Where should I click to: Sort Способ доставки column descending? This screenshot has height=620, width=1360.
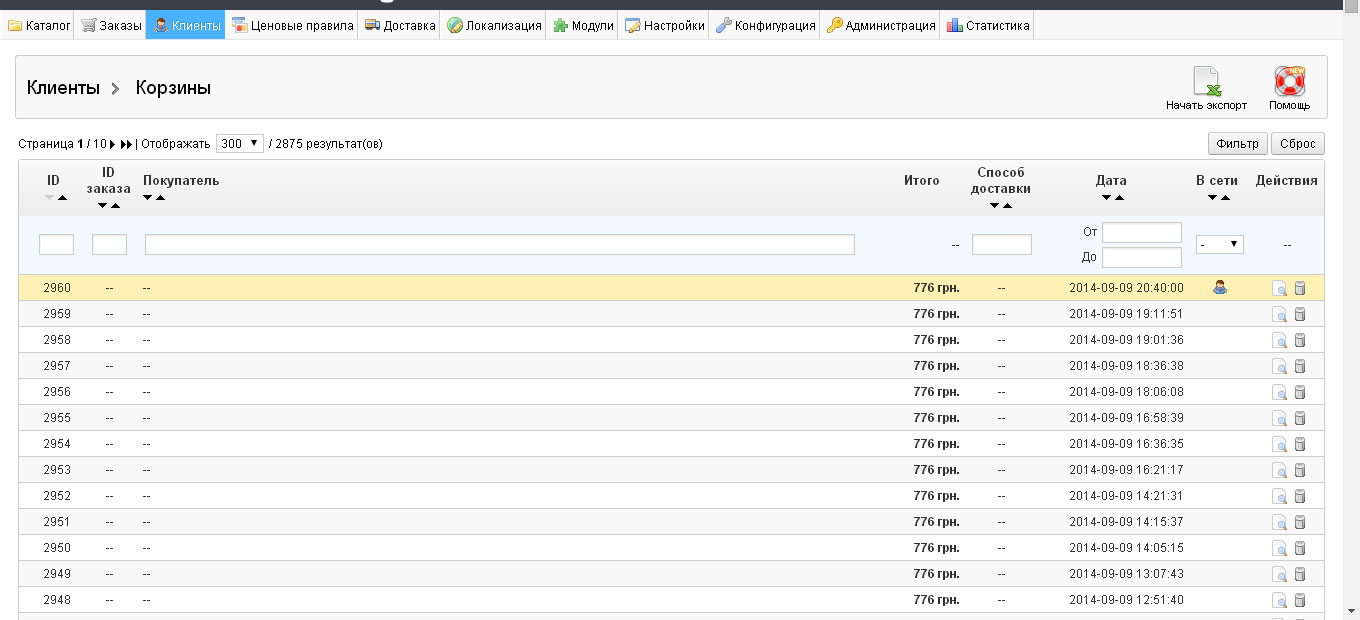pyautogui.click(x=994, y=206)
